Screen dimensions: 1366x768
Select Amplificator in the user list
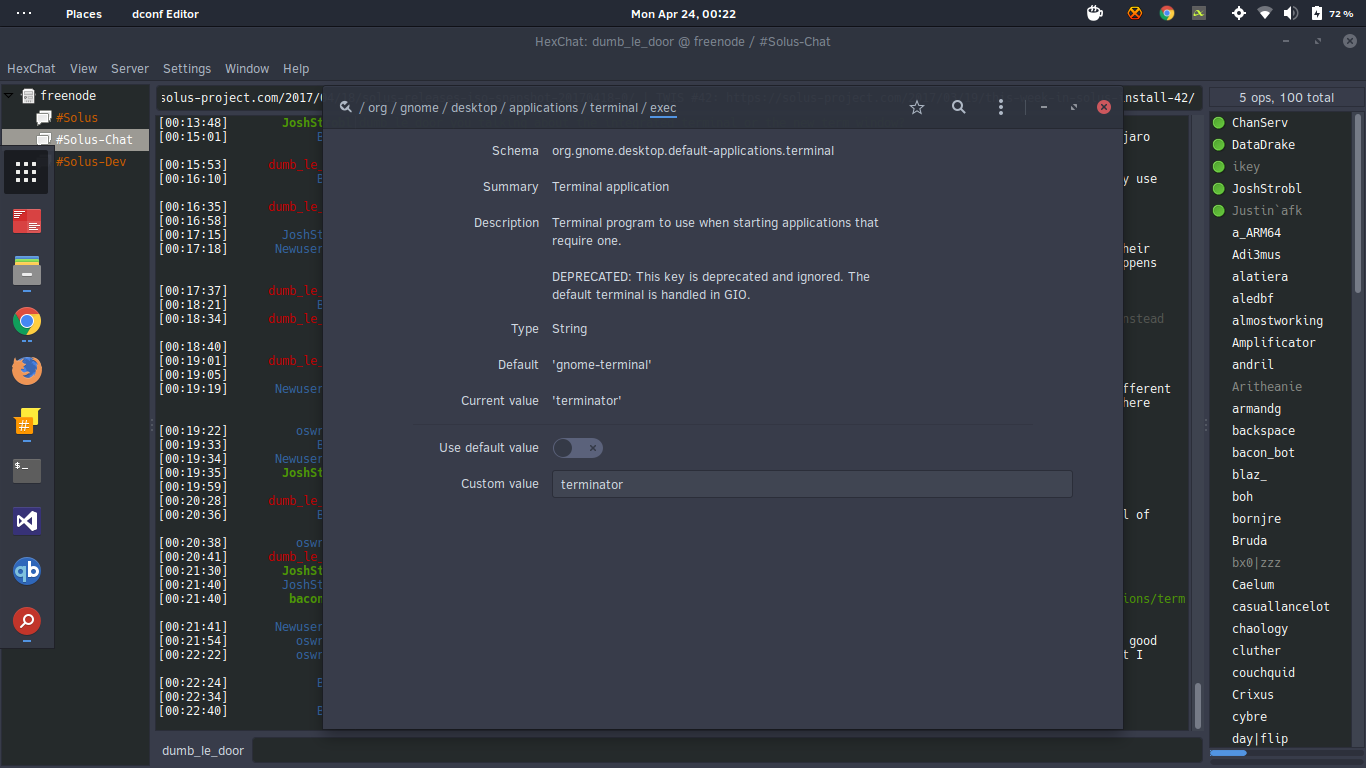(1273, 343)
